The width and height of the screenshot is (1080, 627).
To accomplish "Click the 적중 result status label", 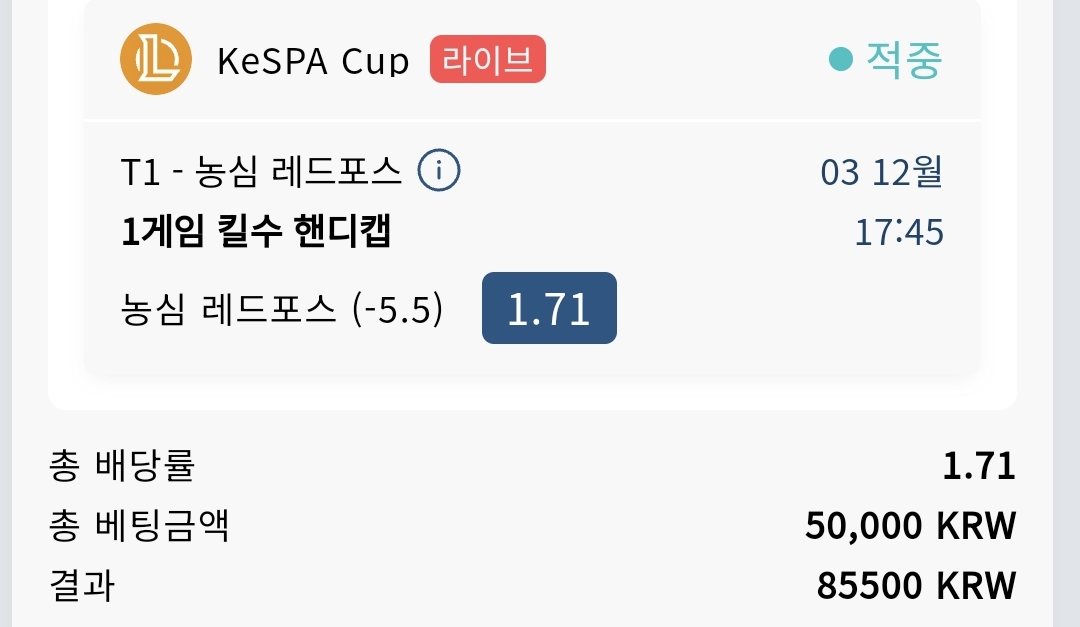I will pyautogui.click(x=904, y=60).
